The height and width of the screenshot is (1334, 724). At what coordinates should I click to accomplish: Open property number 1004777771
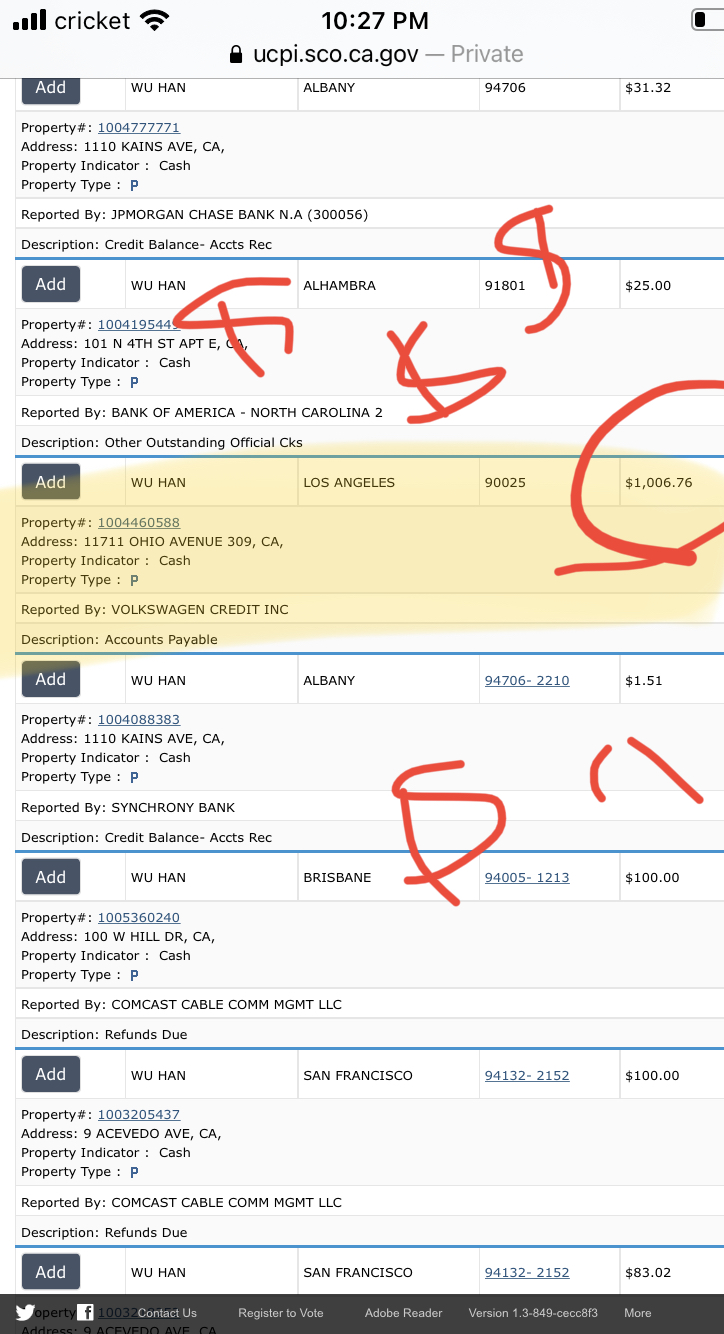tap(138, 127)
